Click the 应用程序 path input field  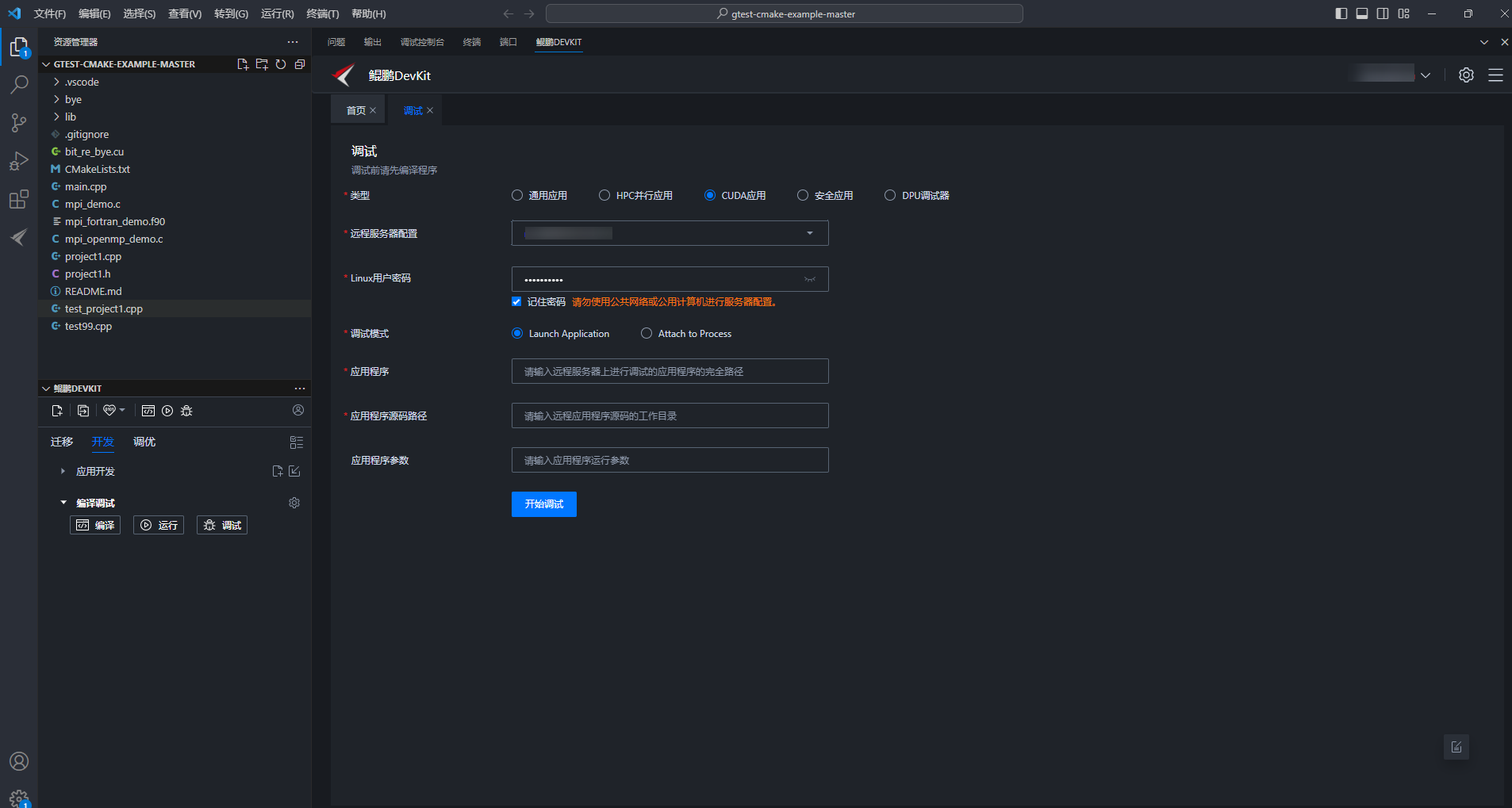tap(670, 371)
